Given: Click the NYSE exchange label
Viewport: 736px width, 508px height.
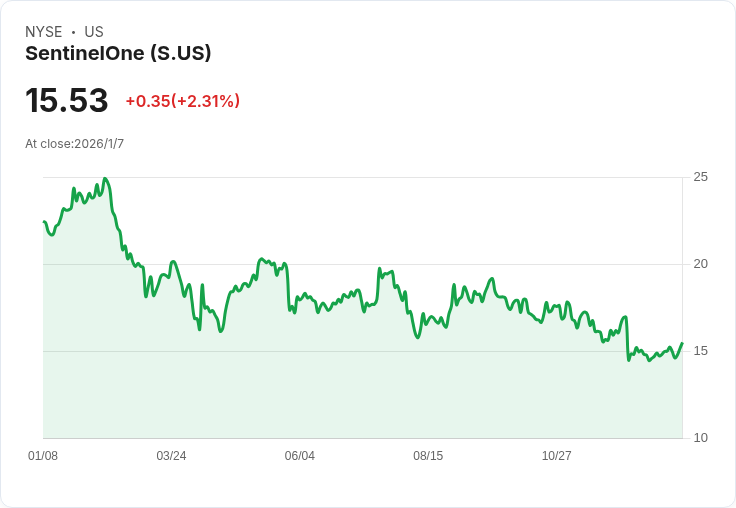Looking at the screenshot, I should coord(43,32).
